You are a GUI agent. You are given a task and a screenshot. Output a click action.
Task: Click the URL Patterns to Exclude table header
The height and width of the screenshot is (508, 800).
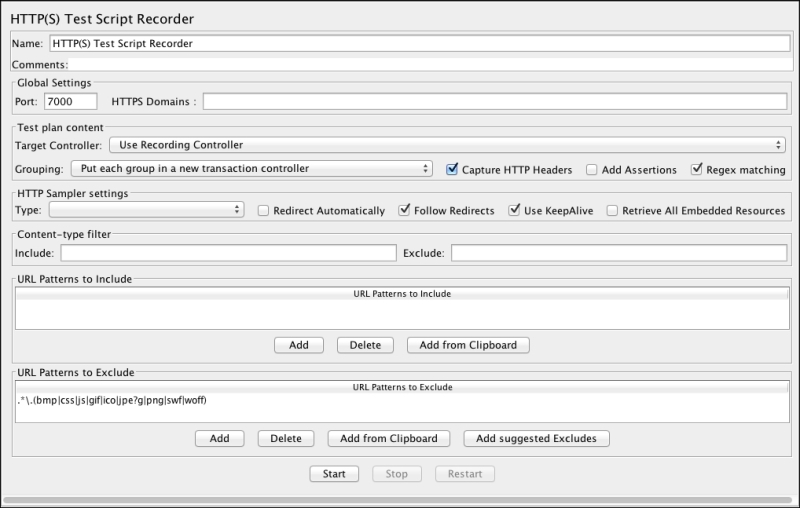[402, 387]
